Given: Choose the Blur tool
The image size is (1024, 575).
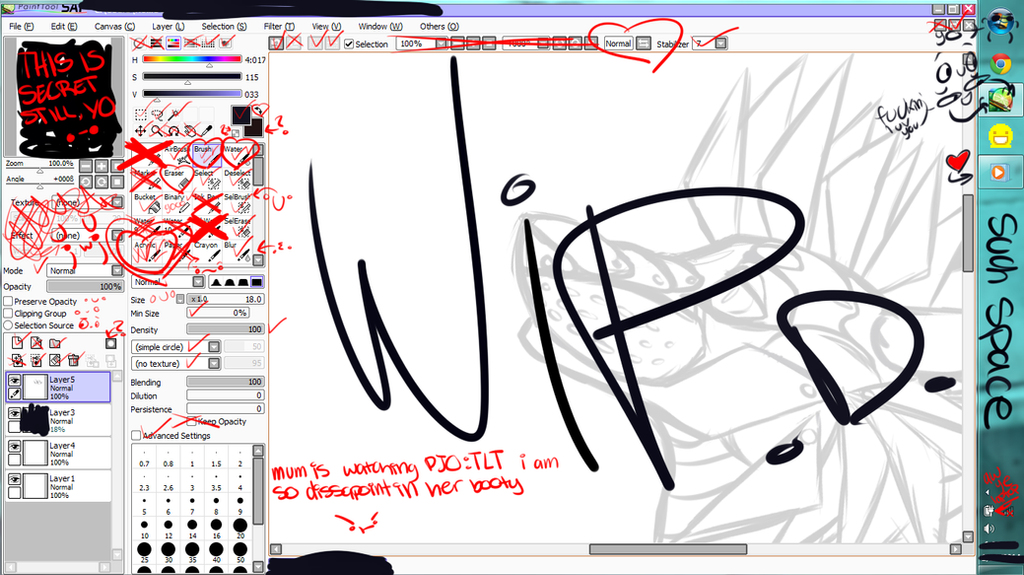Looking at the screenshot, I should 236,251.
